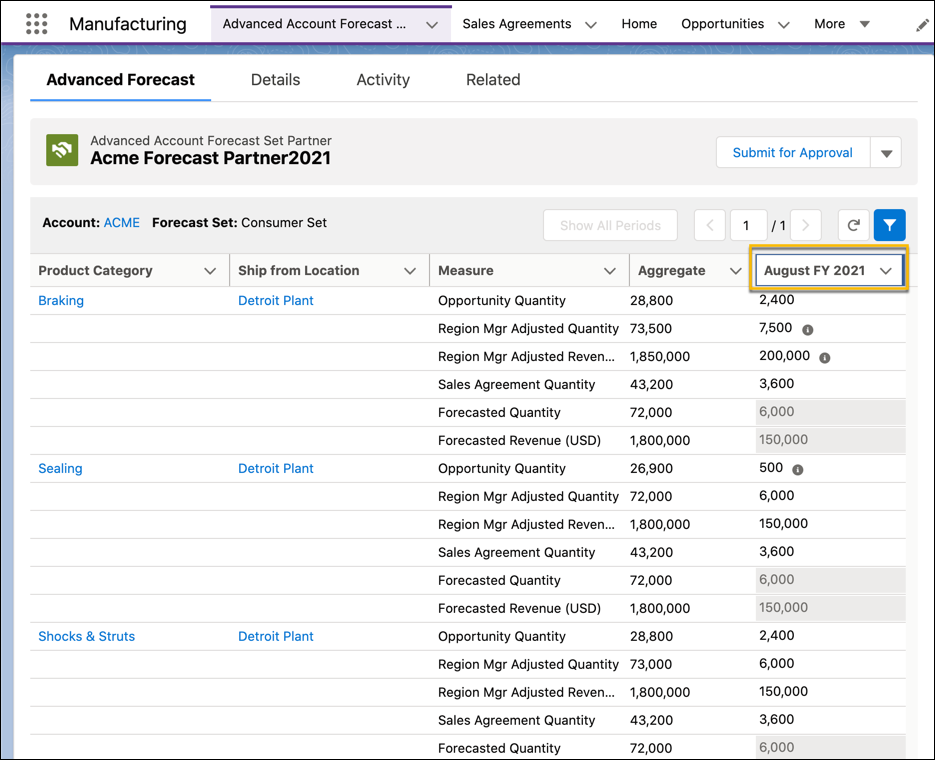Click the info icon beside 200,000
The height and width of the screenshot is (760, 935).
(x=825, y=357)
